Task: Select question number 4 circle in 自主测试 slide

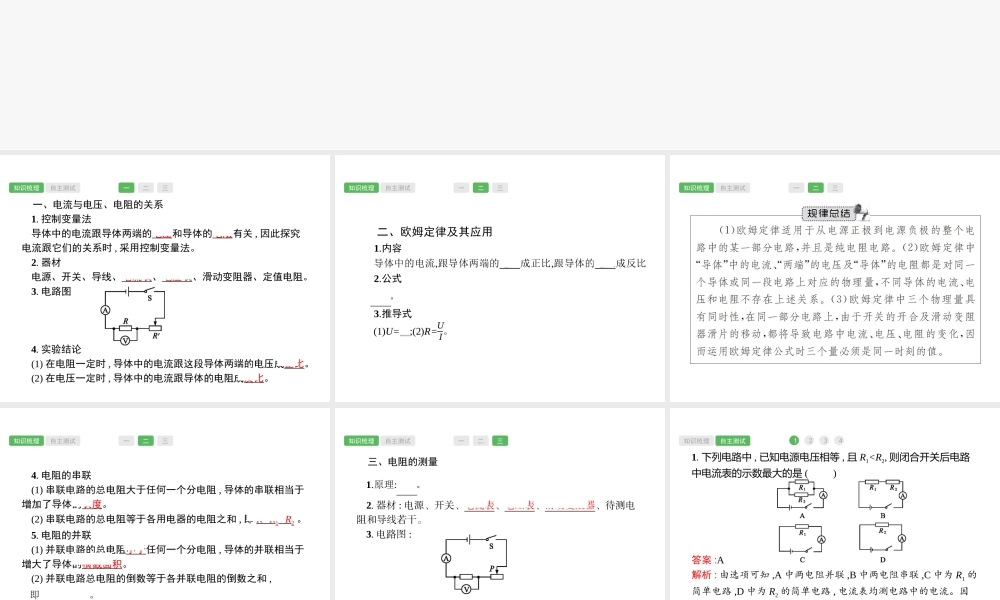Action: pyautogui.click(x=839, y=440)
